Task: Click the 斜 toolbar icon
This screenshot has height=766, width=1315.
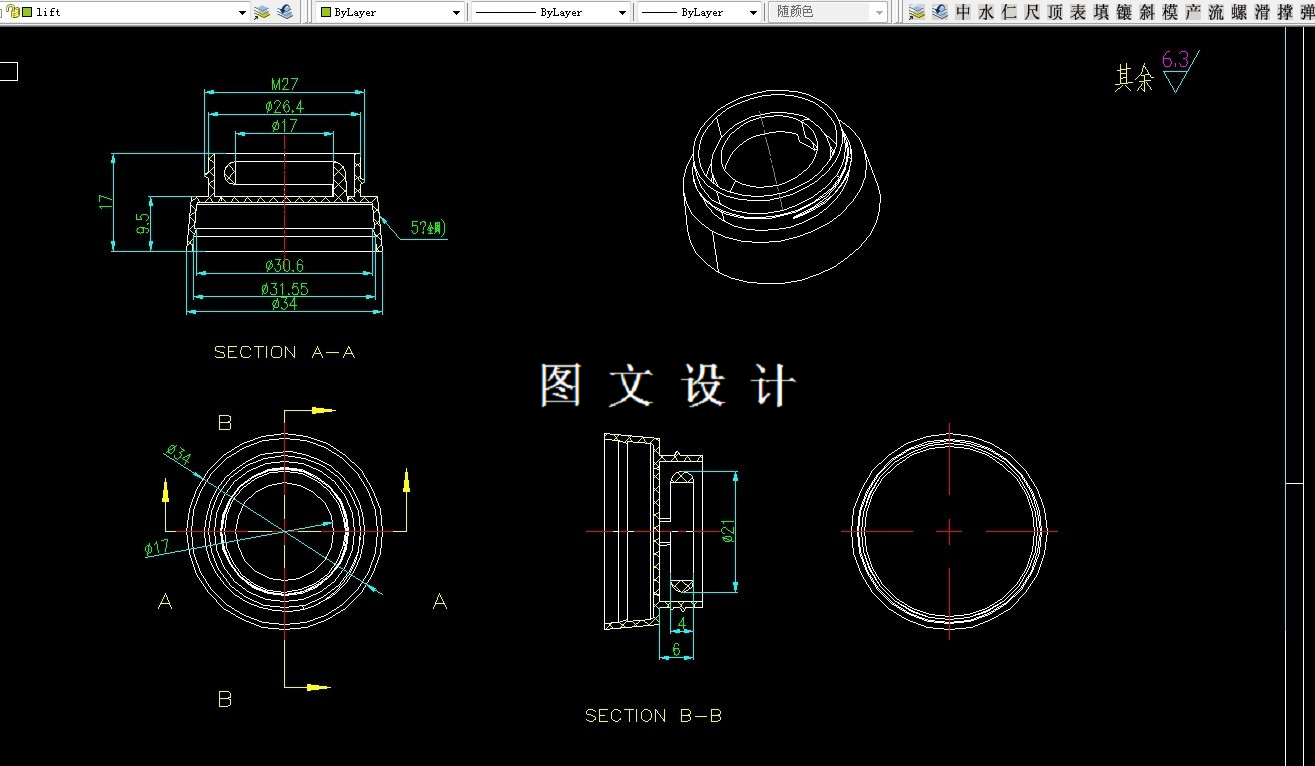Action: [1147, 12]
